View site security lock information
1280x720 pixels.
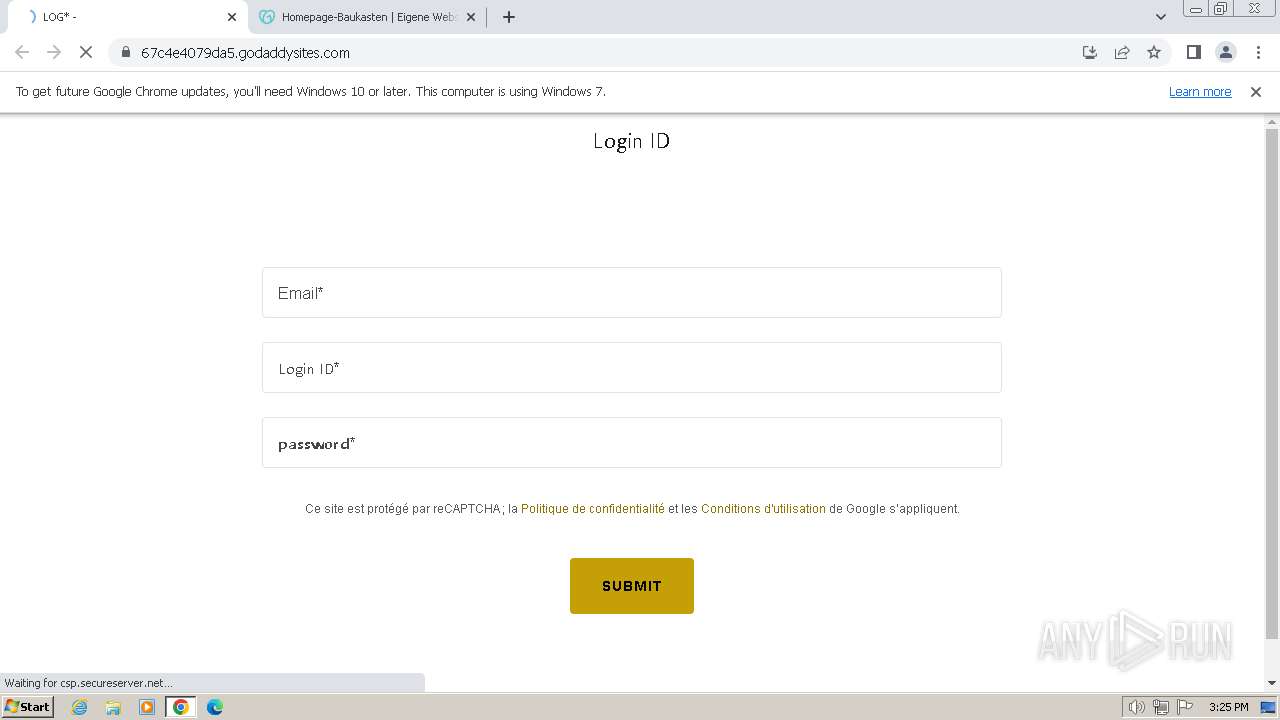click(x=126, y=52)
